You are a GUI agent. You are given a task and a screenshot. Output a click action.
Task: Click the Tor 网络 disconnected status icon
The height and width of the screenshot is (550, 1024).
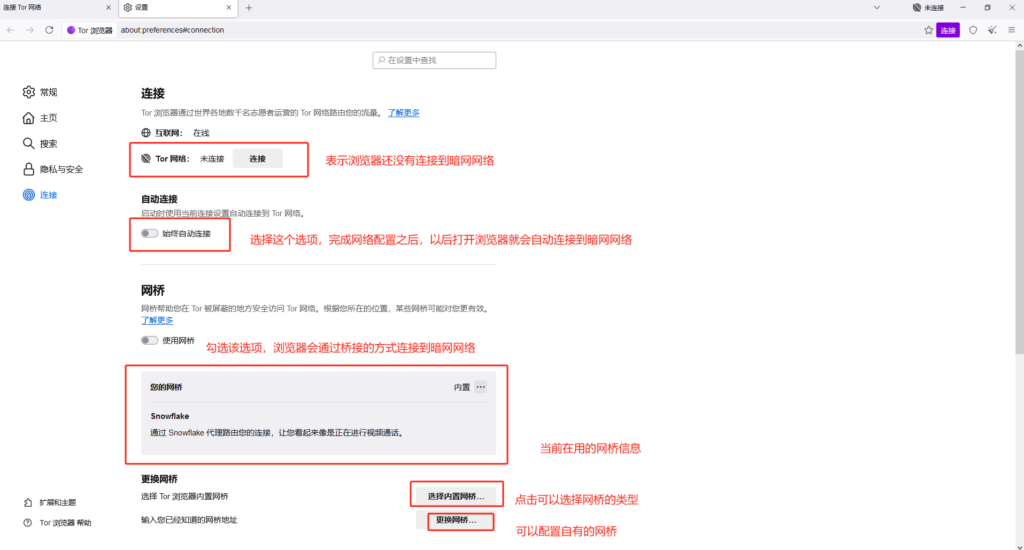[146, 159]
